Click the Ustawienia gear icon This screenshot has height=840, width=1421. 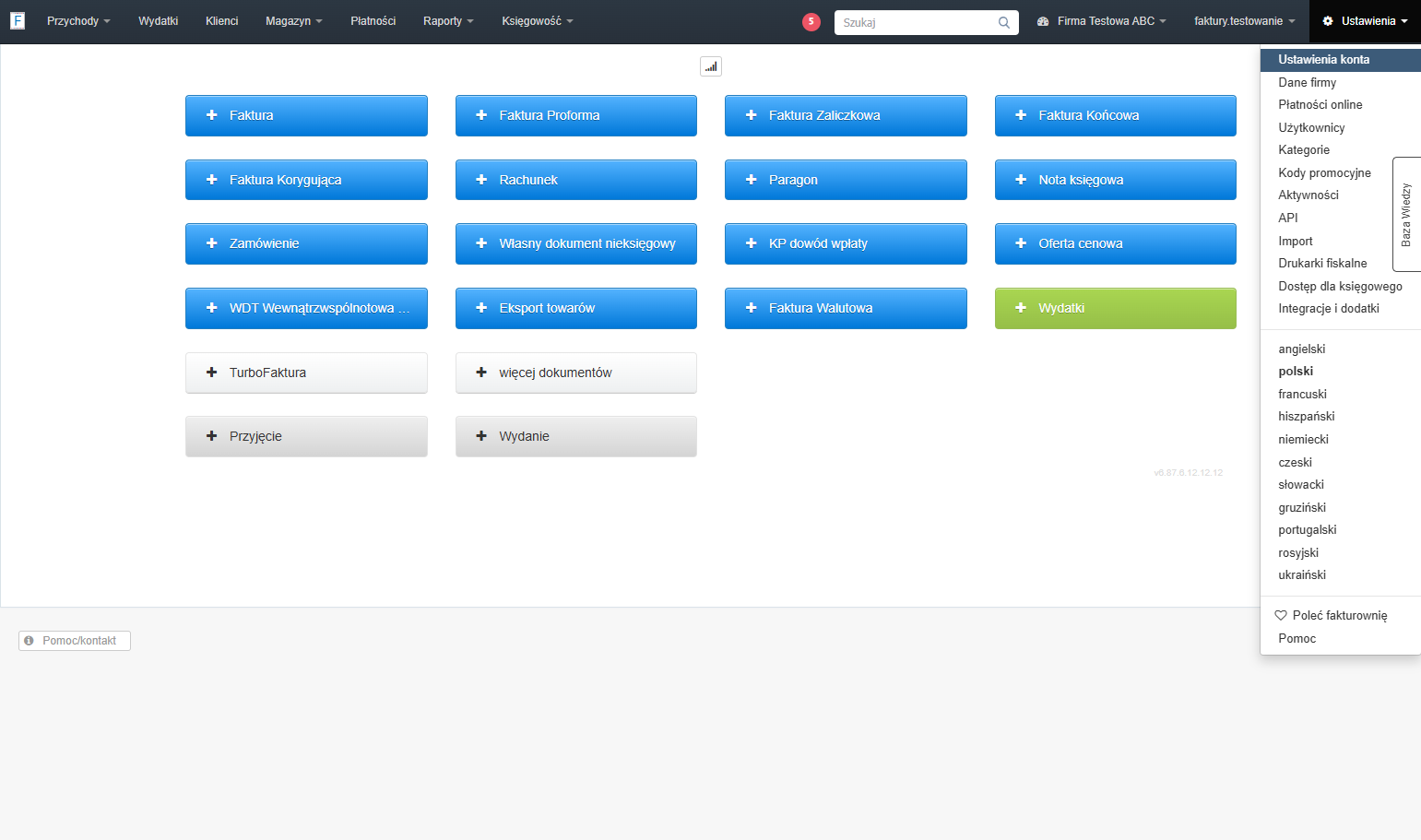click(1328, 21)
